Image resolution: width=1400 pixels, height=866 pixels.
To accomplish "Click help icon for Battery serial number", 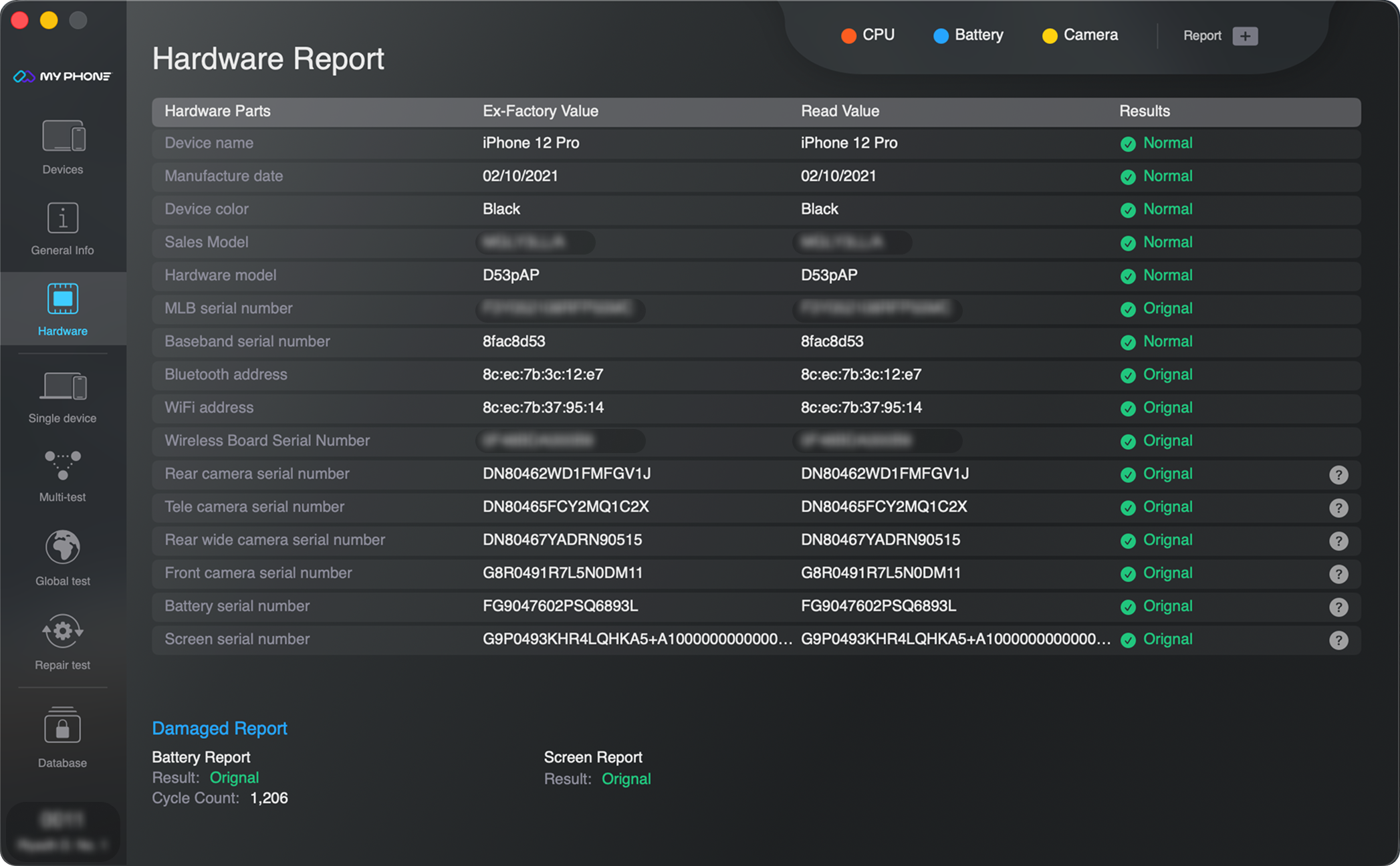I will (x=1338, y=607).
